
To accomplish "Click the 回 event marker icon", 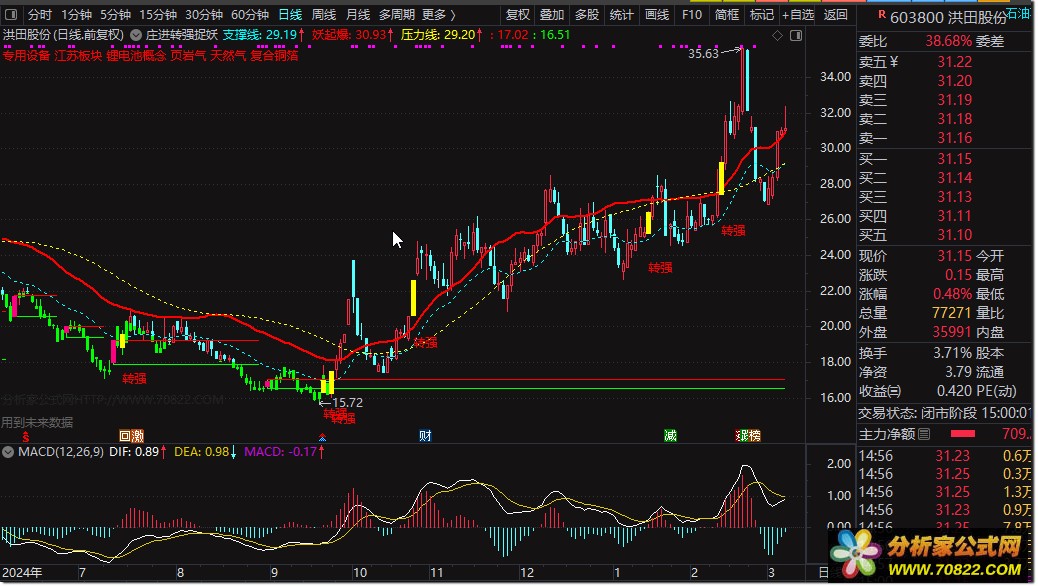I will point(125,436).
